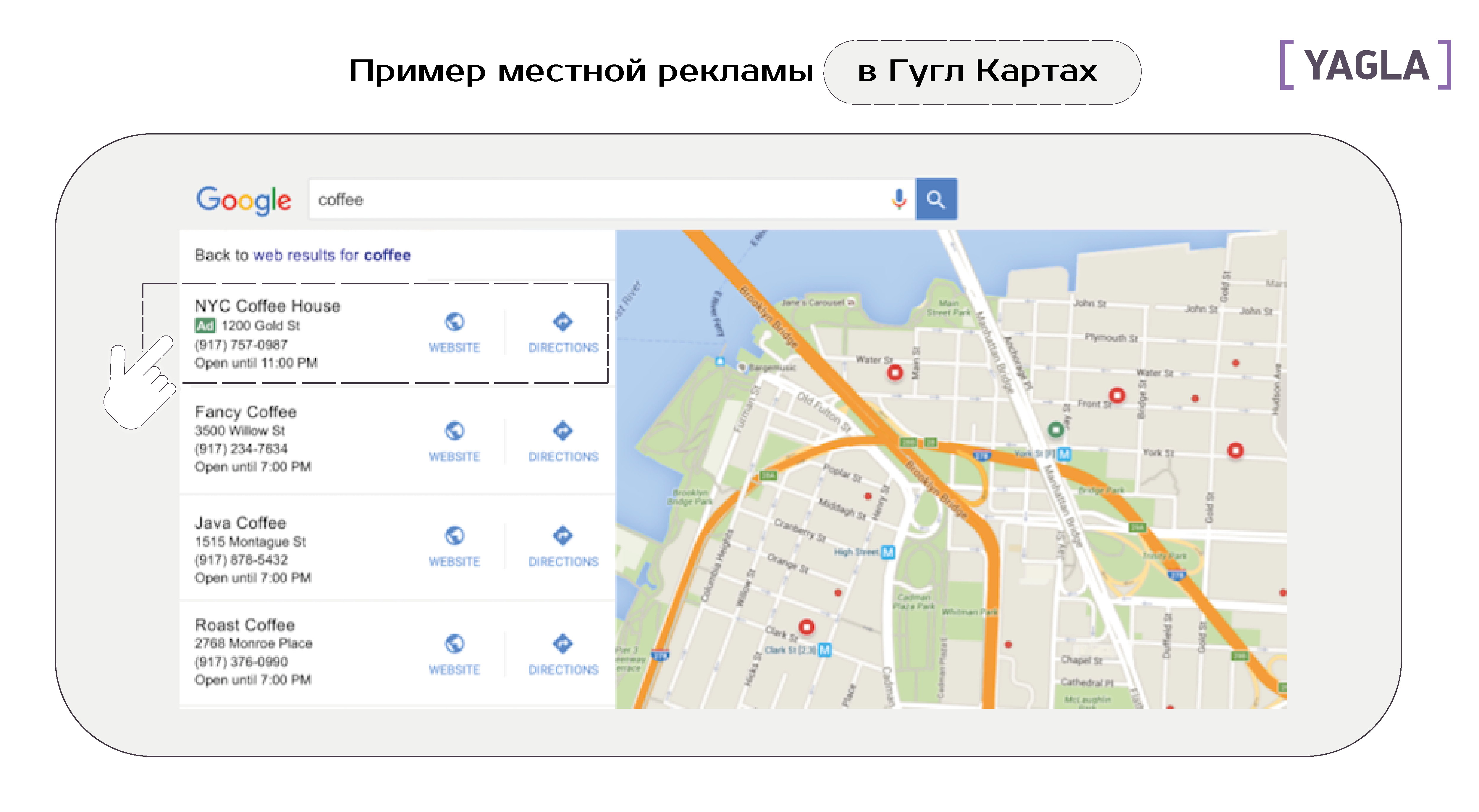Open Roast Coffee website globe icon
Screen dimensions: 1479x812
454,644
